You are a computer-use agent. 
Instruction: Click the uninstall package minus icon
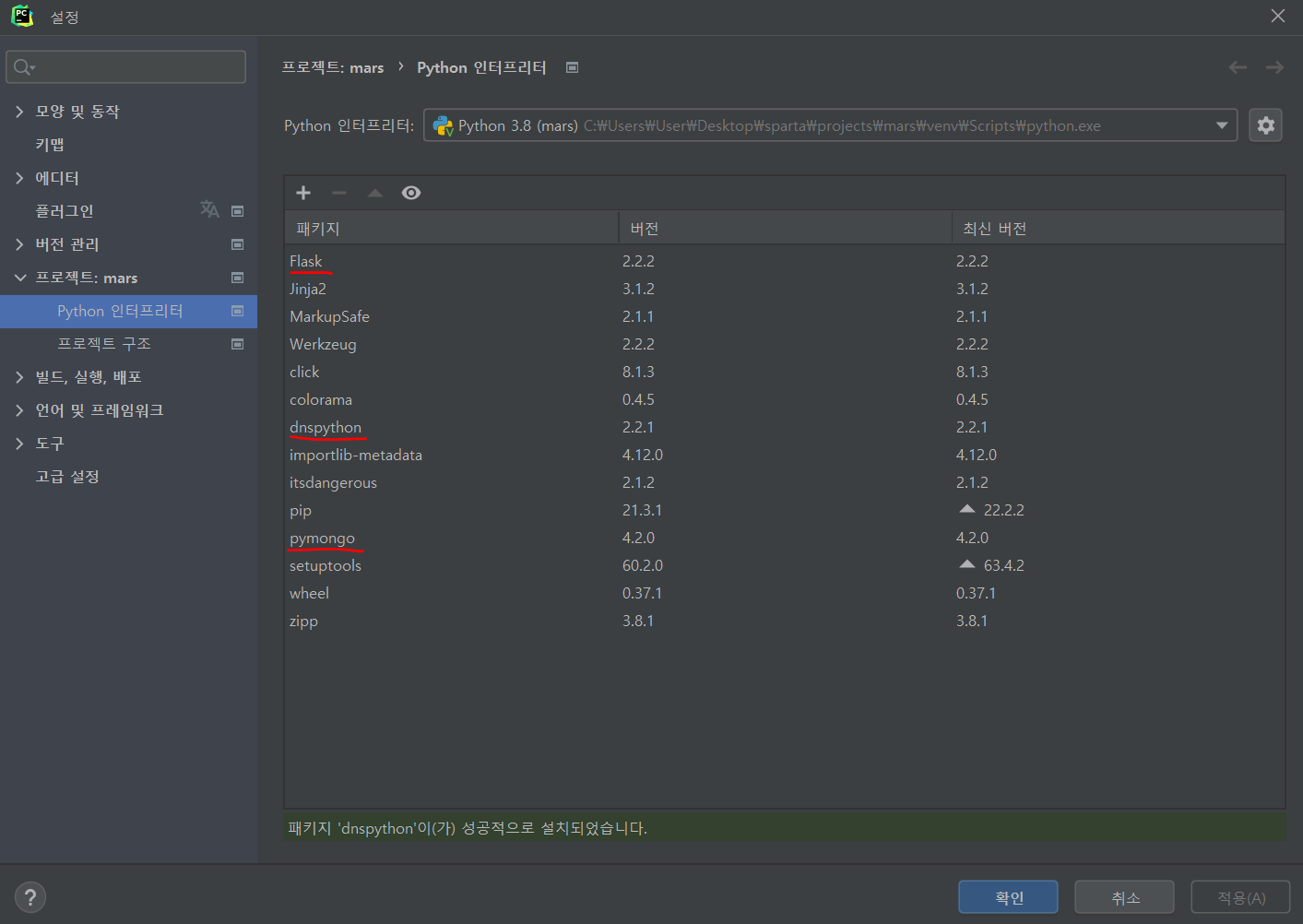pos(339,193)
